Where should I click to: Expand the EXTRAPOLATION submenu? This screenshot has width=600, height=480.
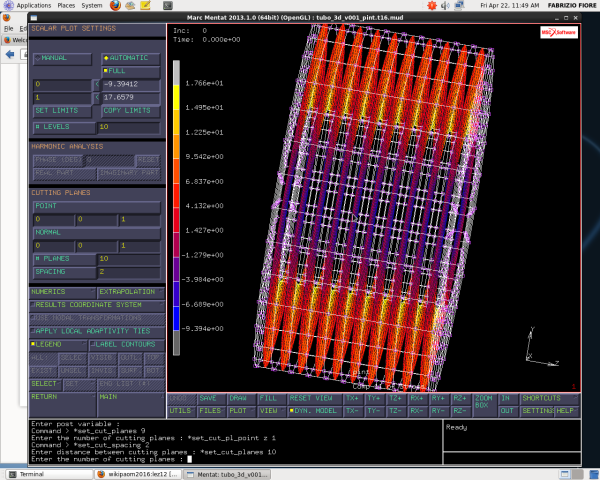pyautogui.click(x=130, y=292)
